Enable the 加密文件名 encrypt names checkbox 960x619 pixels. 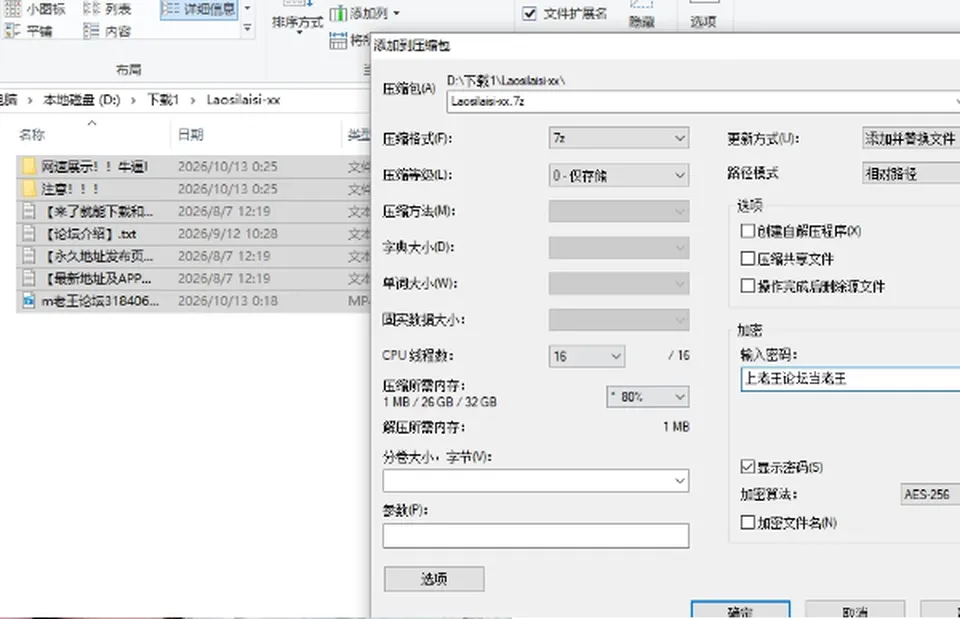pos(747,522)
